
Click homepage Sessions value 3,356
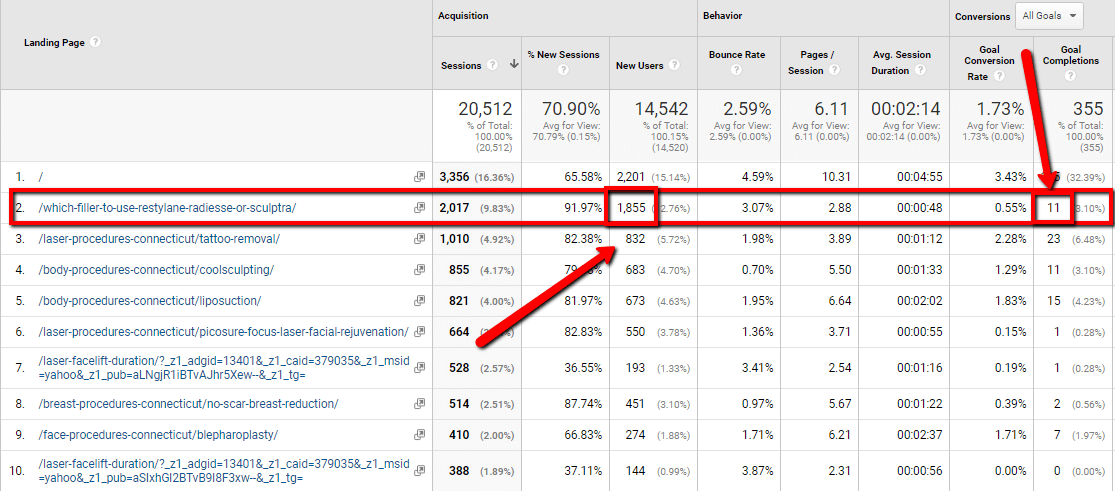point(454,176)
